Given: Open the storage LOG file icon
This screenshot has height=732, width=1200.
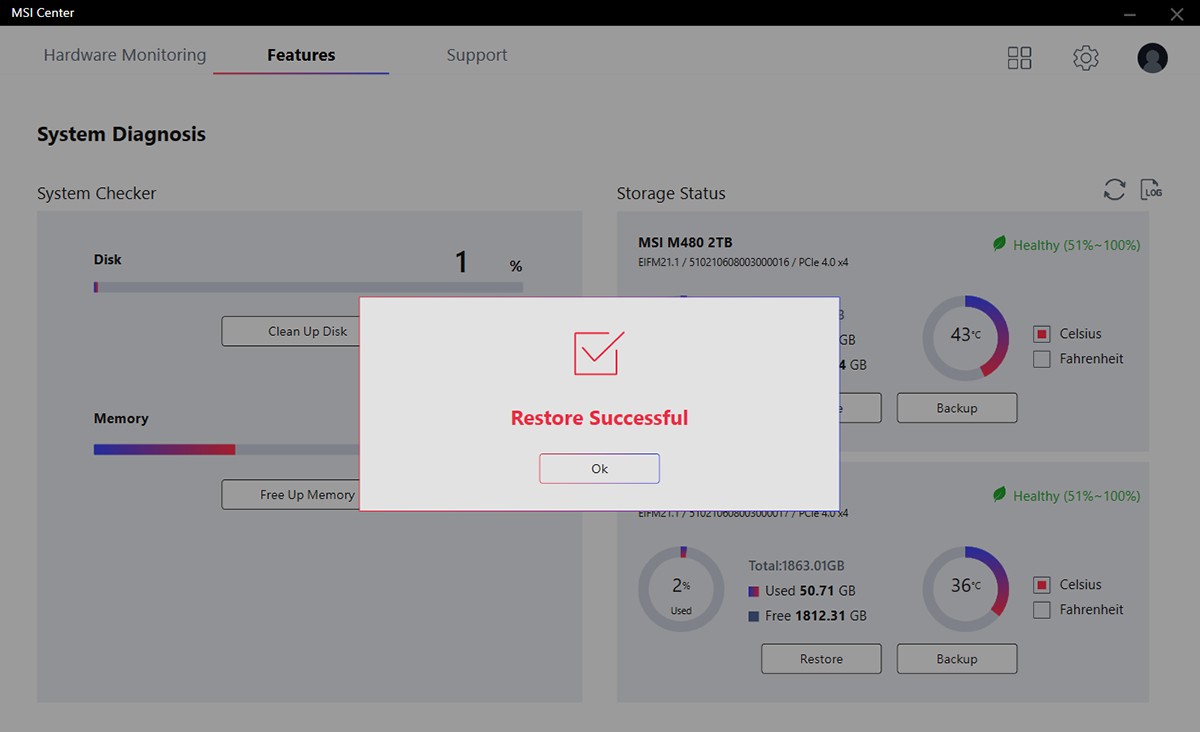Looking at the screenshot, I should click(1151, 189).
